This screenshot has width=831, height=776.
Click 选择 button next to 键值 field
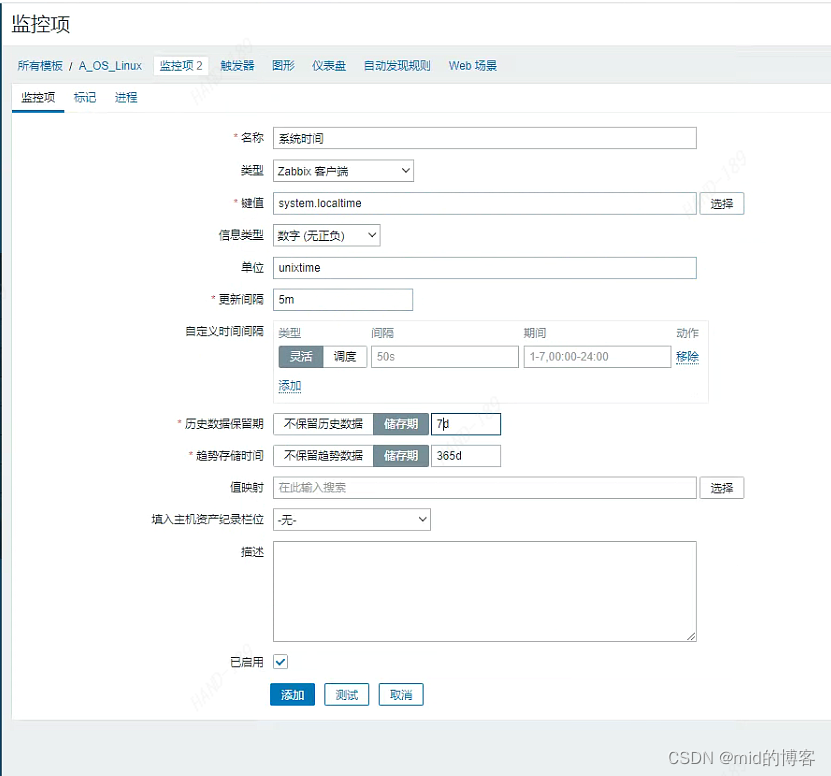pyautogui.click(x=722, y=204)
